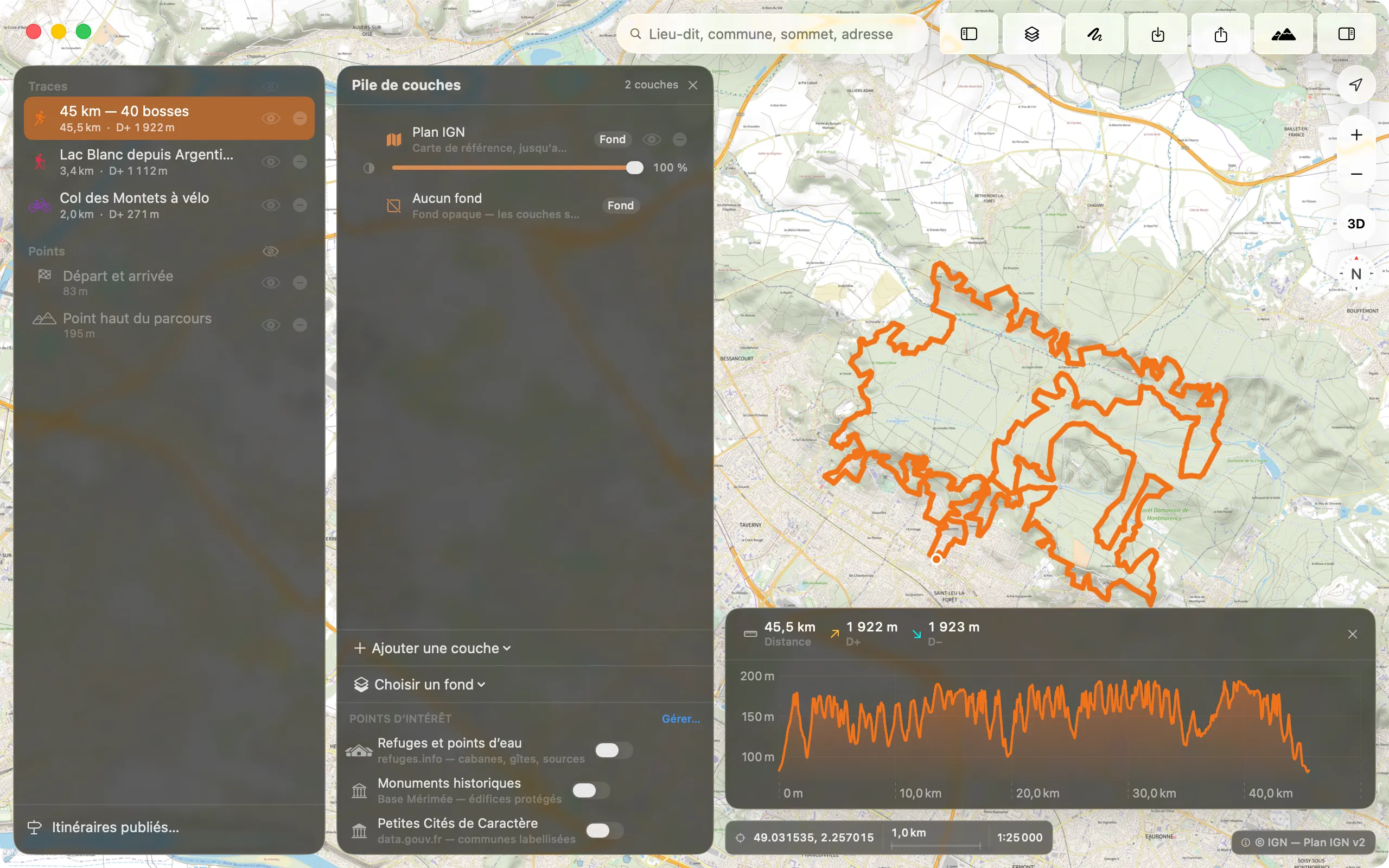Select the draw trace tool icon
This screenshot has width=1389, height=868.
[1094, 34]
